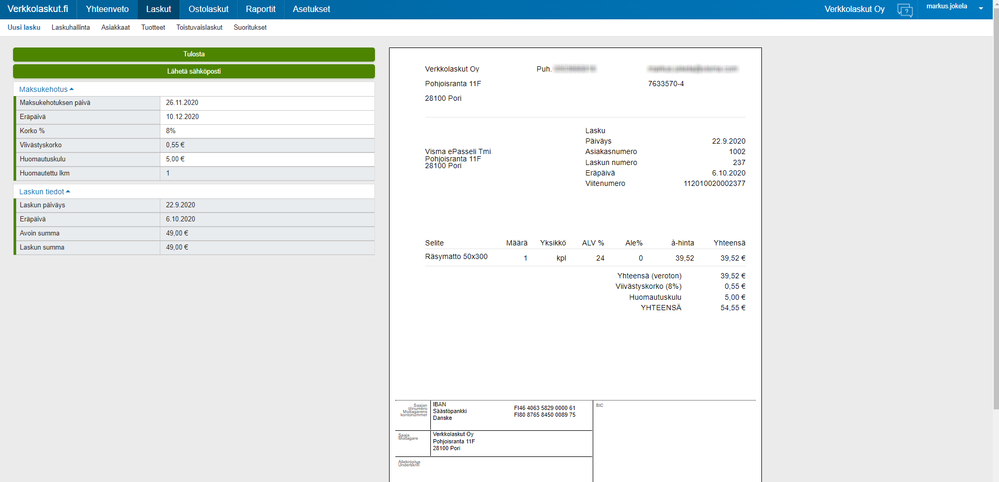Click the invoice preview page
Image resolution: width=999 pixels, height=482 pixels.
coord(575,264)
